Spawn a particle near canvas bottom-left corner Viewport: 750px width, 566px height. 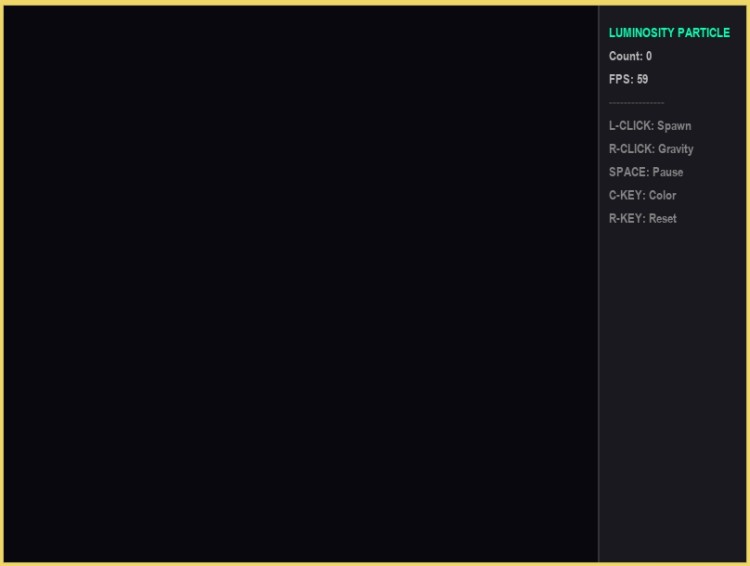point(25,542)
